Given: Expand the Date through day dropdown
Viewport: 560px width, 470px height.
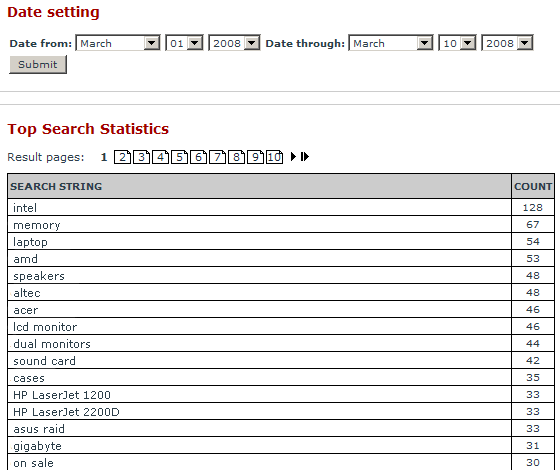Looking at the screenshot, I should pos(457,43).
